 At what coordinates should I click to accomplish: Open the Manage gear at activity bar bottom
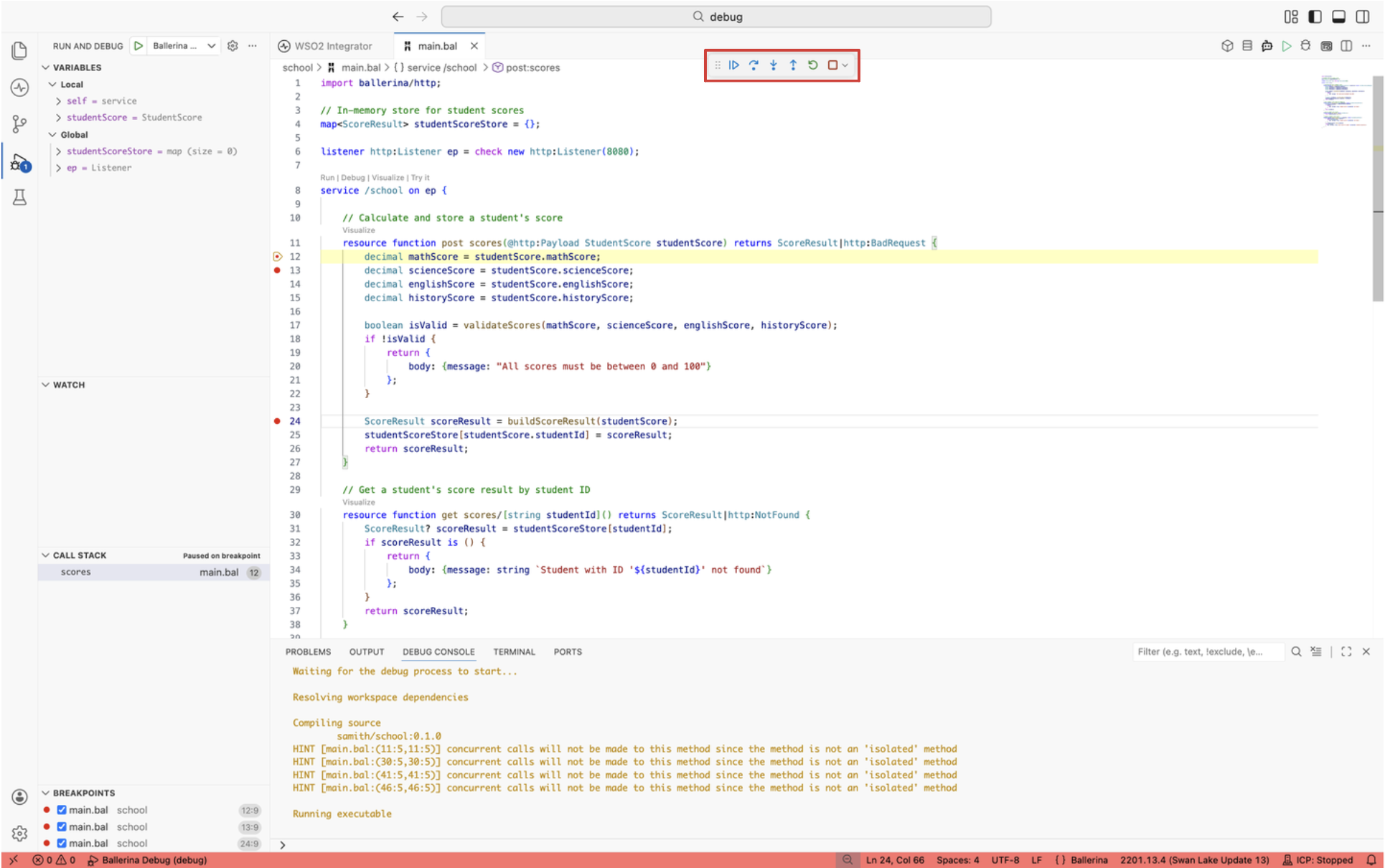19,833
